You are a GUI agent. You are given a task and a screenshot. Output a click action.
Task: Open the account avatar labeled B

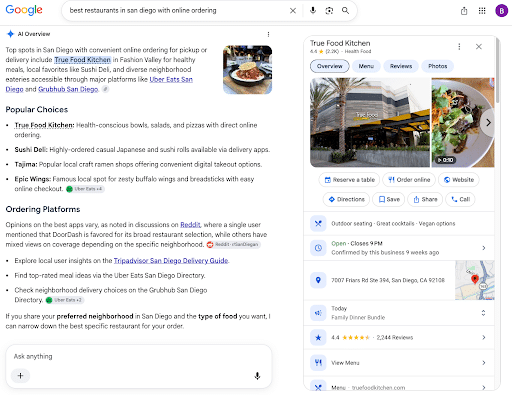[501, 11]
